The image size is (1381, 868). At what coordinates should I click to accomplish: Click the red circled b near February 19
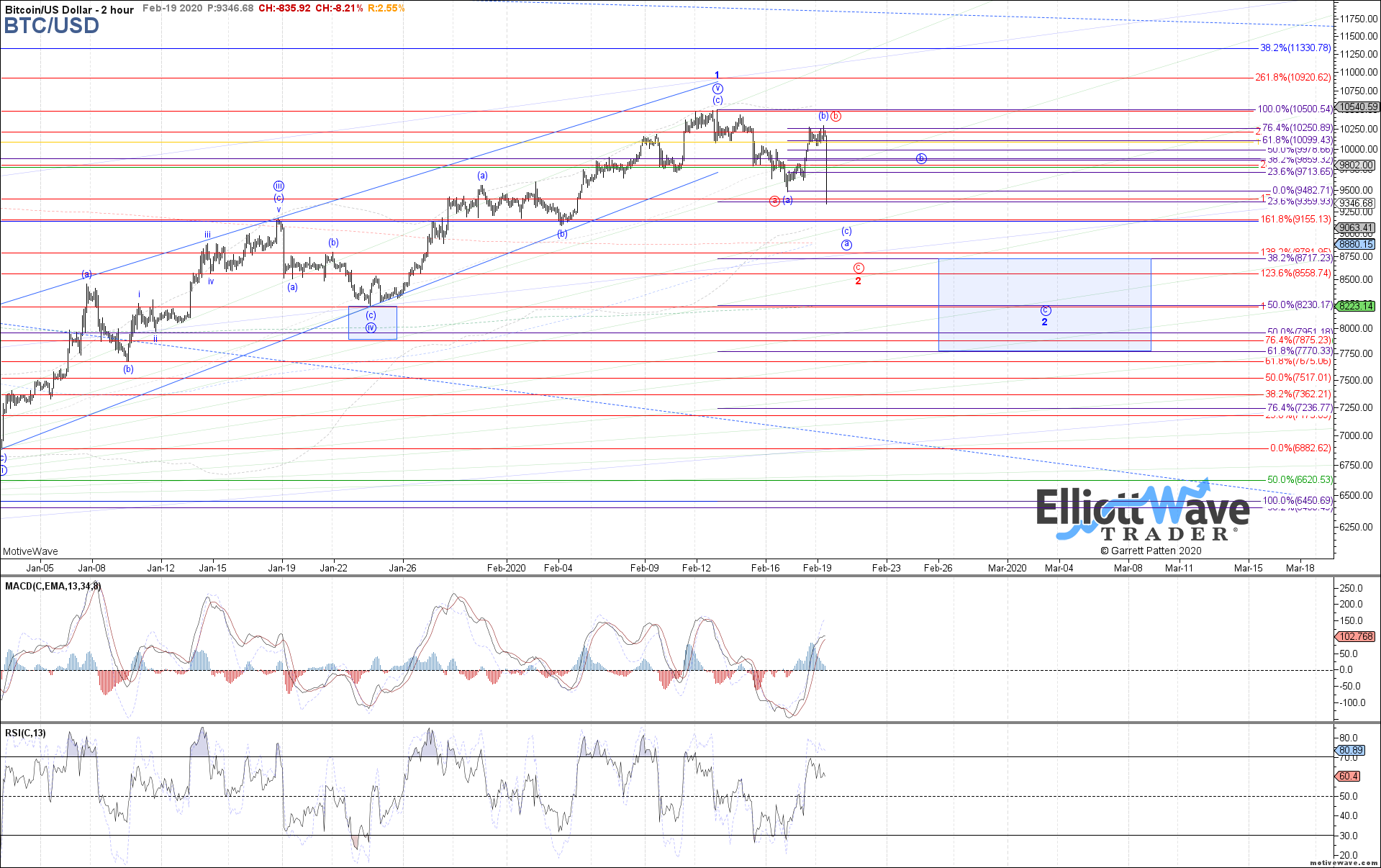point(836,116)
